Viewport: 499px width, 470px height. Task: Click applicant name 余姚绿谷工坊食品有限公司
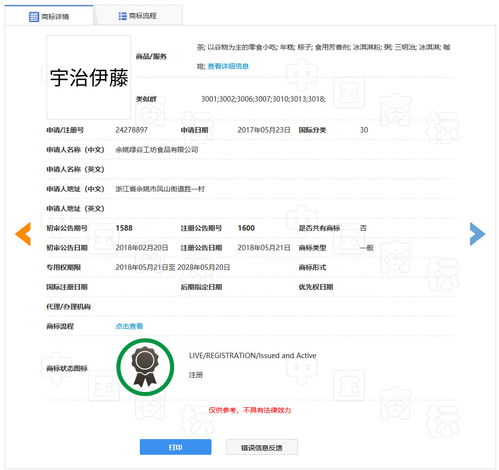tap(157, 150)
